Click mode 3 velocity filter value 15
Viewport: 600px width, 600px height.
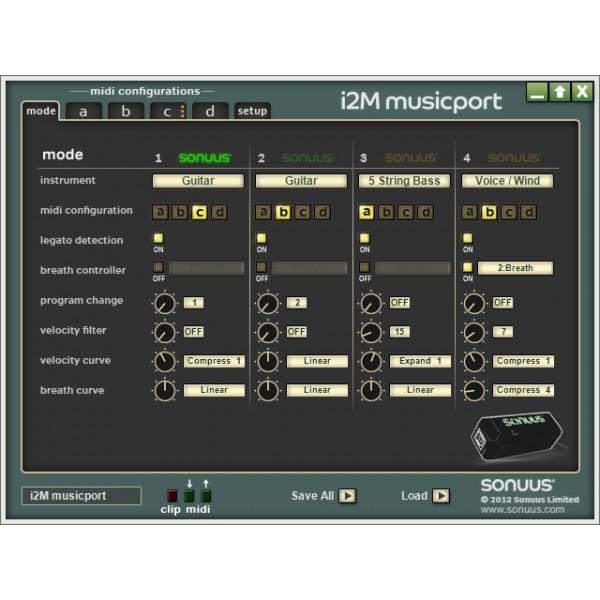click(399, 332)
